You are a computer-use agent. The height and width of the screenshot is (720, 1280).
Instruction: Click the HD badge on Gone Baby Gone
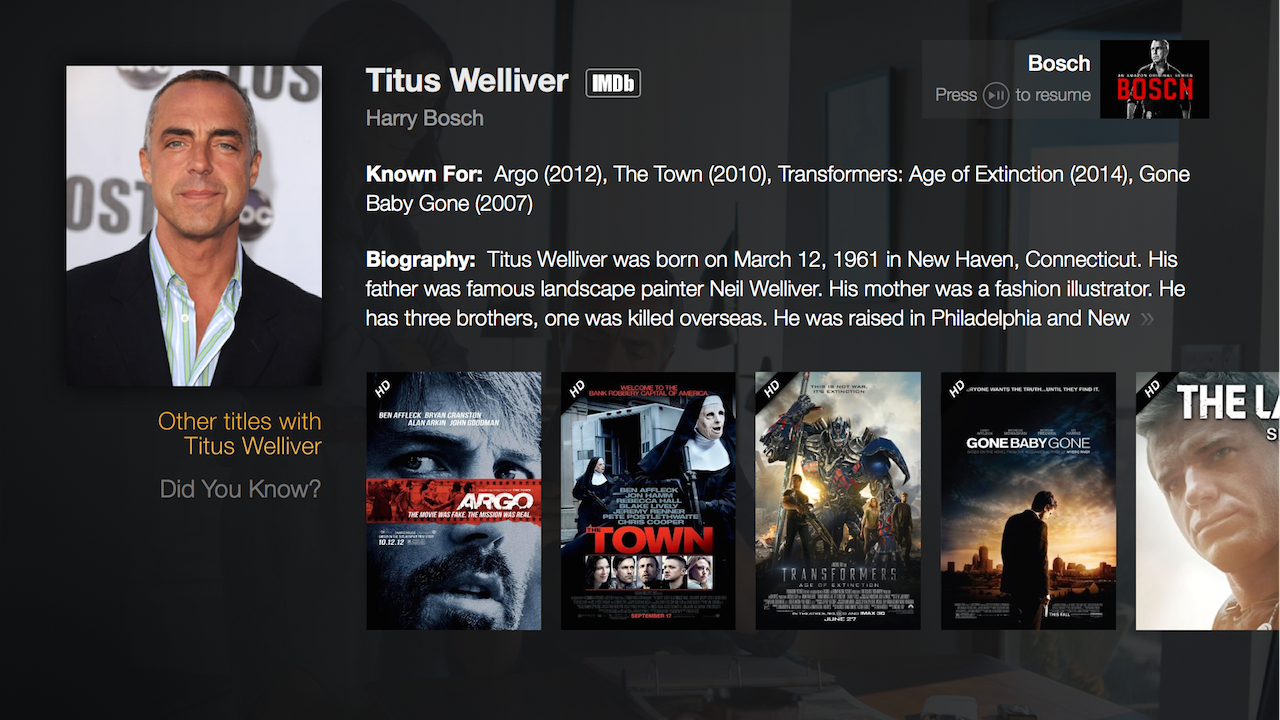(957, 388)
